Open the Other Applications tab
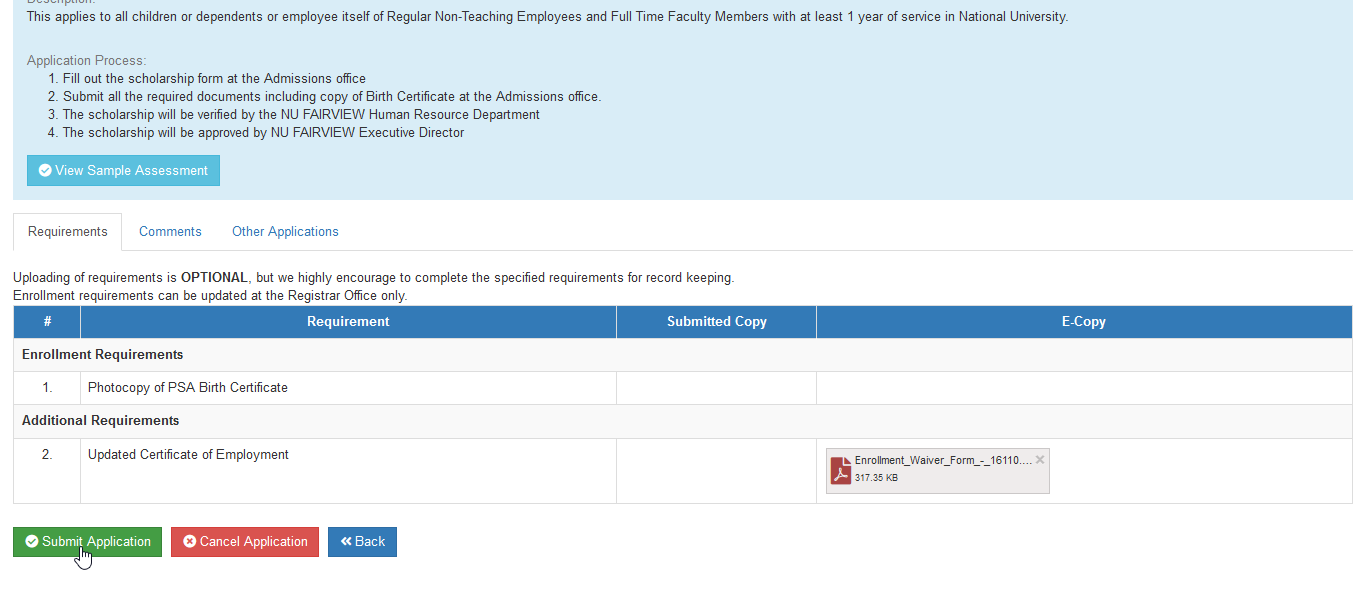 (285, 232)
